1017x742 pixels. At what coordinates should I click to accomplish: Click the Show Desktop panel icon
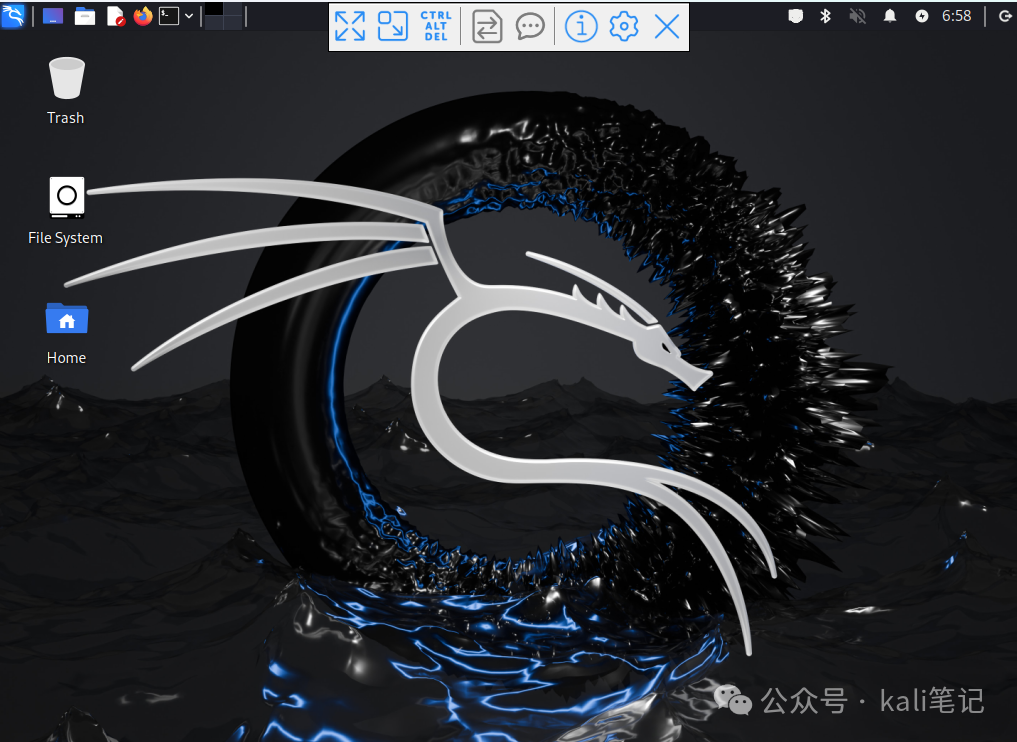click(x=53, y=16)
